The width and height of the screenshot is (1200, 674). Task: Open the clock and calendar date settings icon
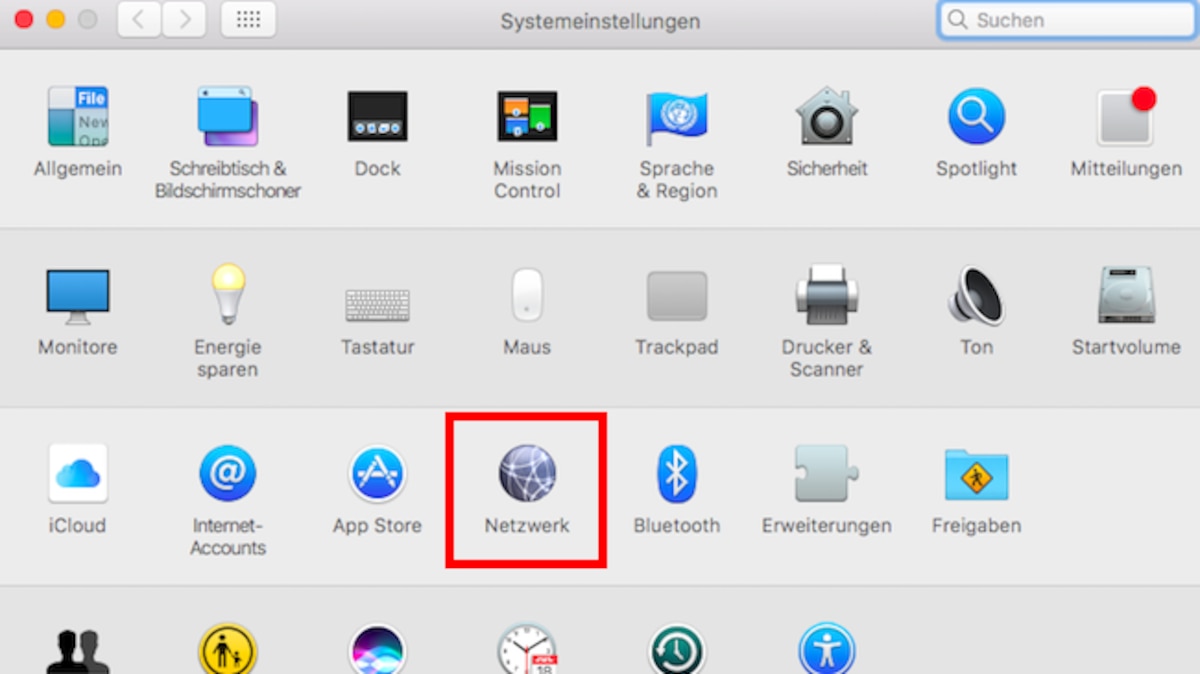click(x=527, y=649)
